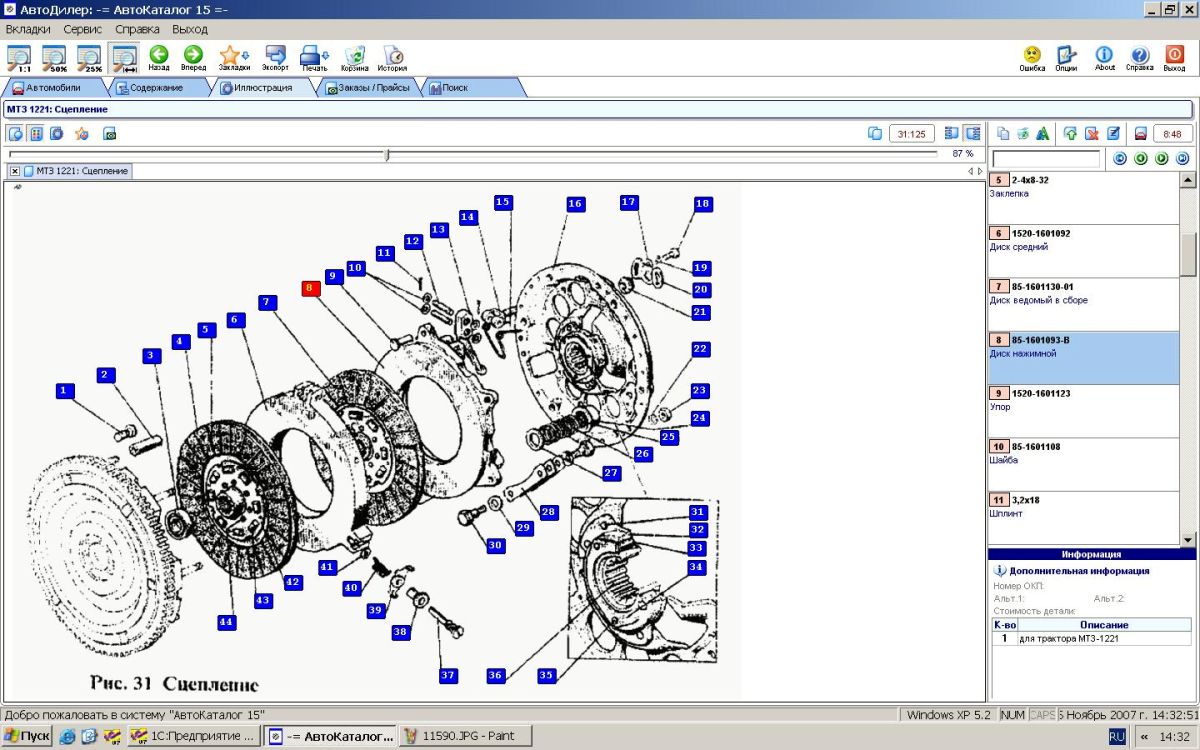Close the МТЗ 1221: Сцепление document tab
Viewport: 1200px width, 750px height.
tap(15, 171)
